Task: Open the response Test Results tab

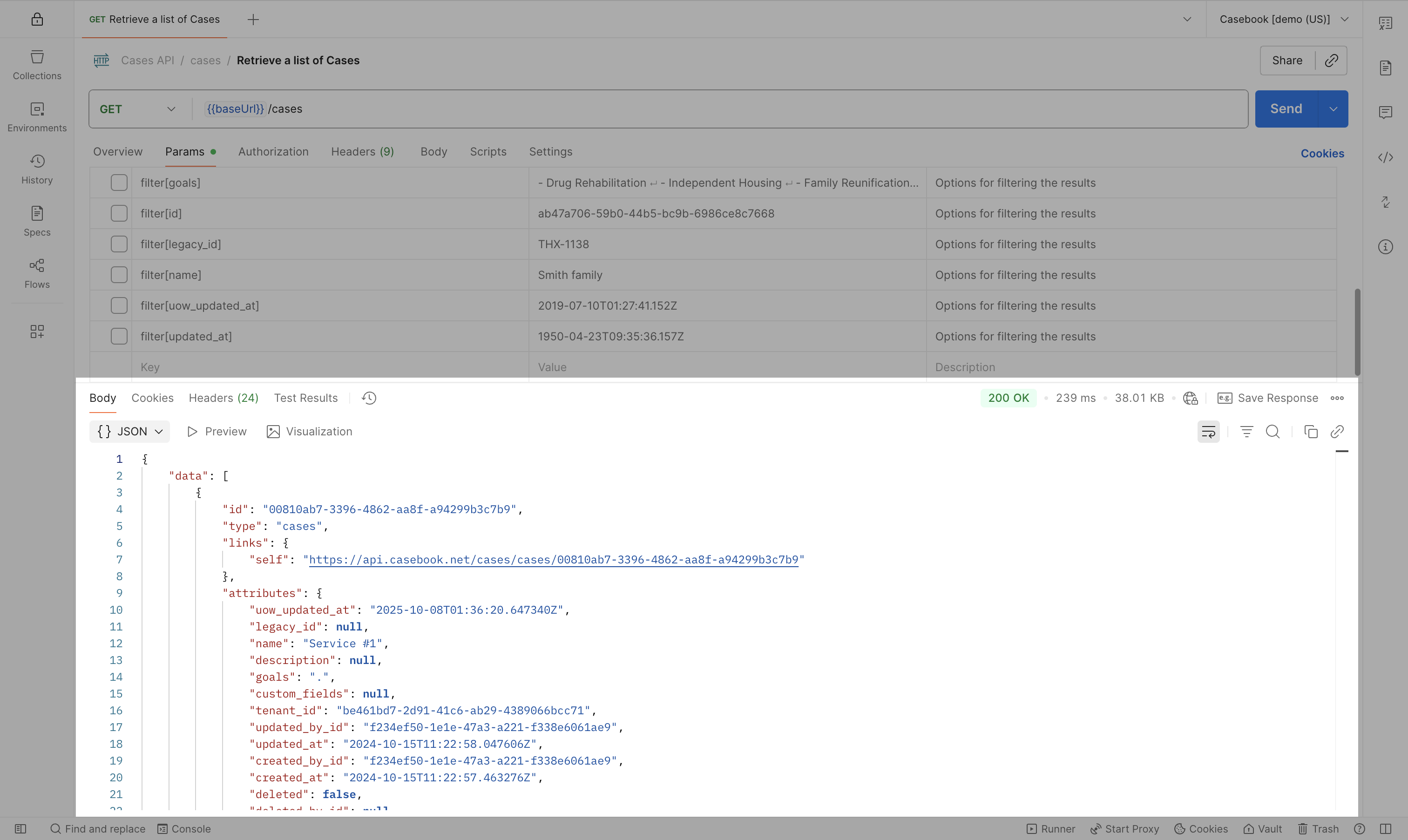Action: [305, 398]
